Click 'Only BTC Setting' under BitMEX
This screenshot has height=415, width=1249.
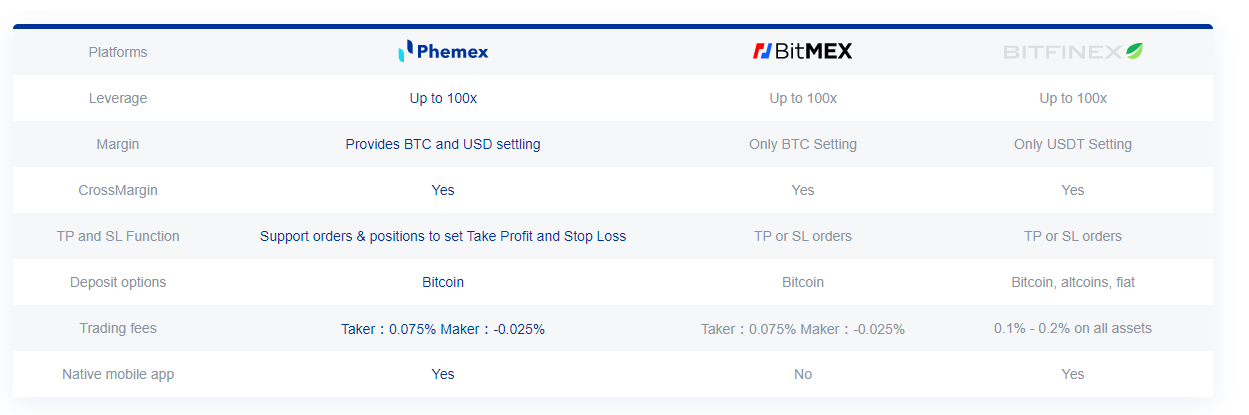click(803, 144)
